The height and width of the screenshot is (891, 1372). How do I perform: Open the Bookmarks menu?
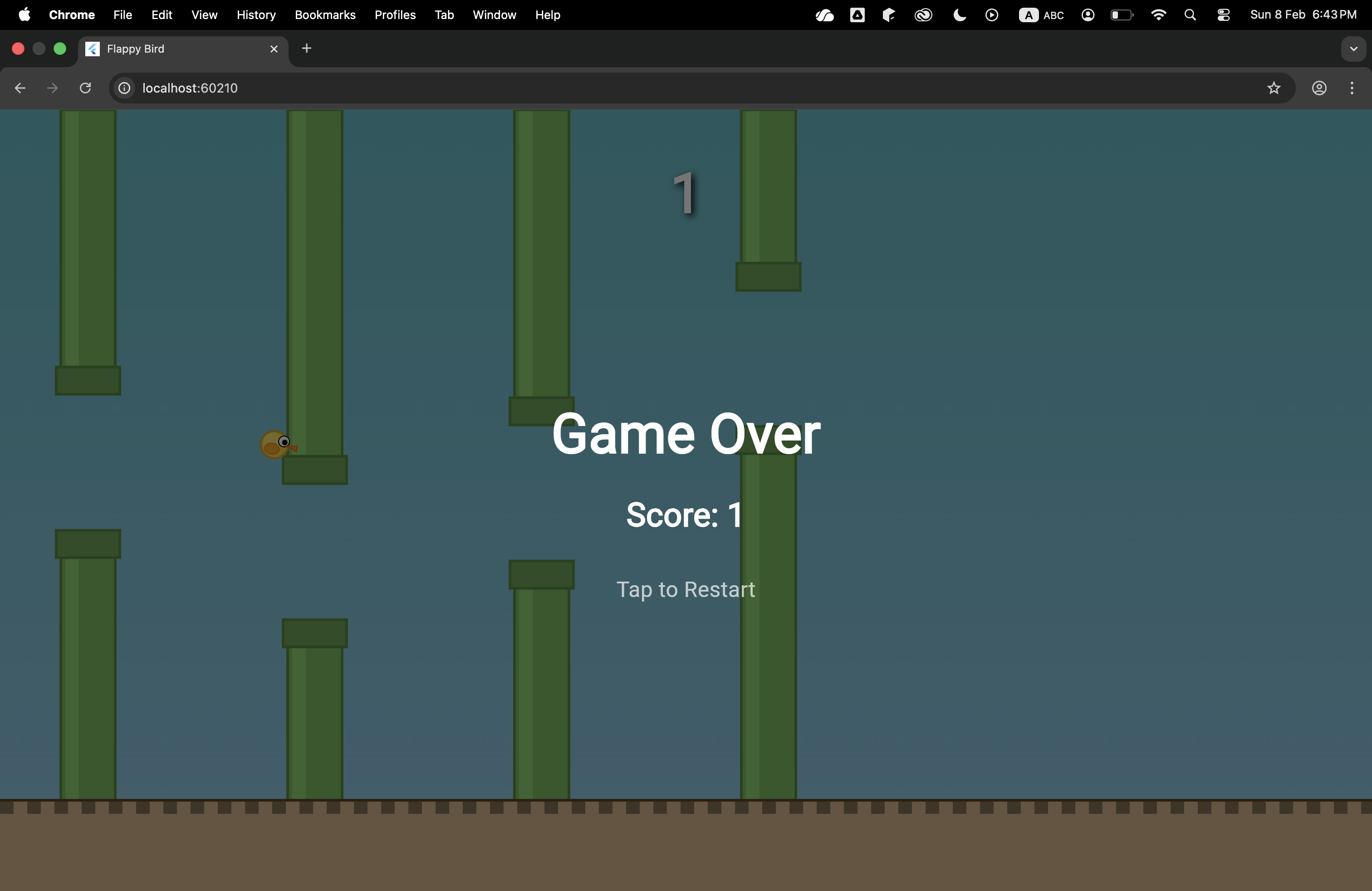tap(324, 15)
